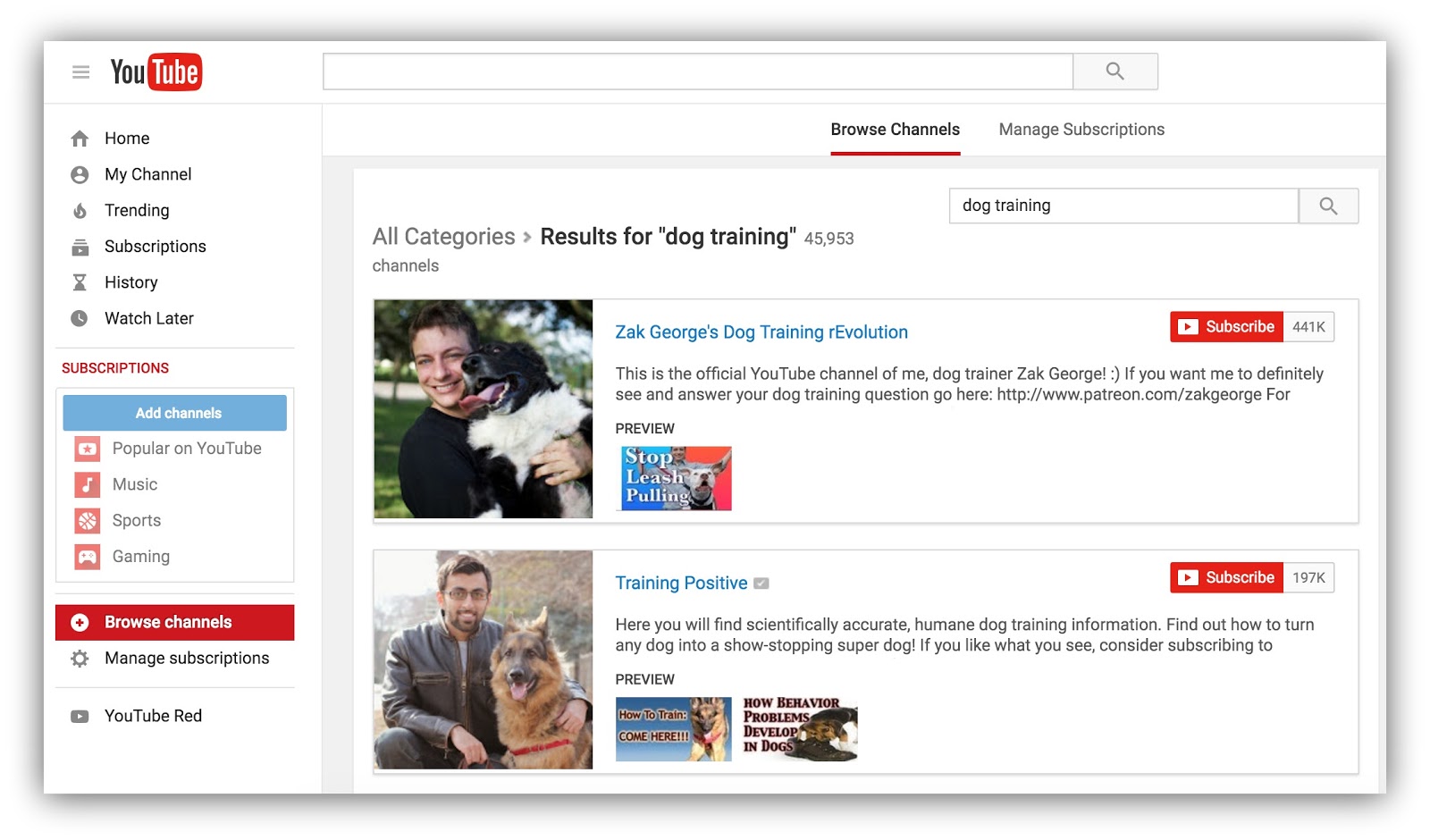Click the Manage subscriptions gear icon
This screenshot has width=1430, height=840.
click(80, 659)
